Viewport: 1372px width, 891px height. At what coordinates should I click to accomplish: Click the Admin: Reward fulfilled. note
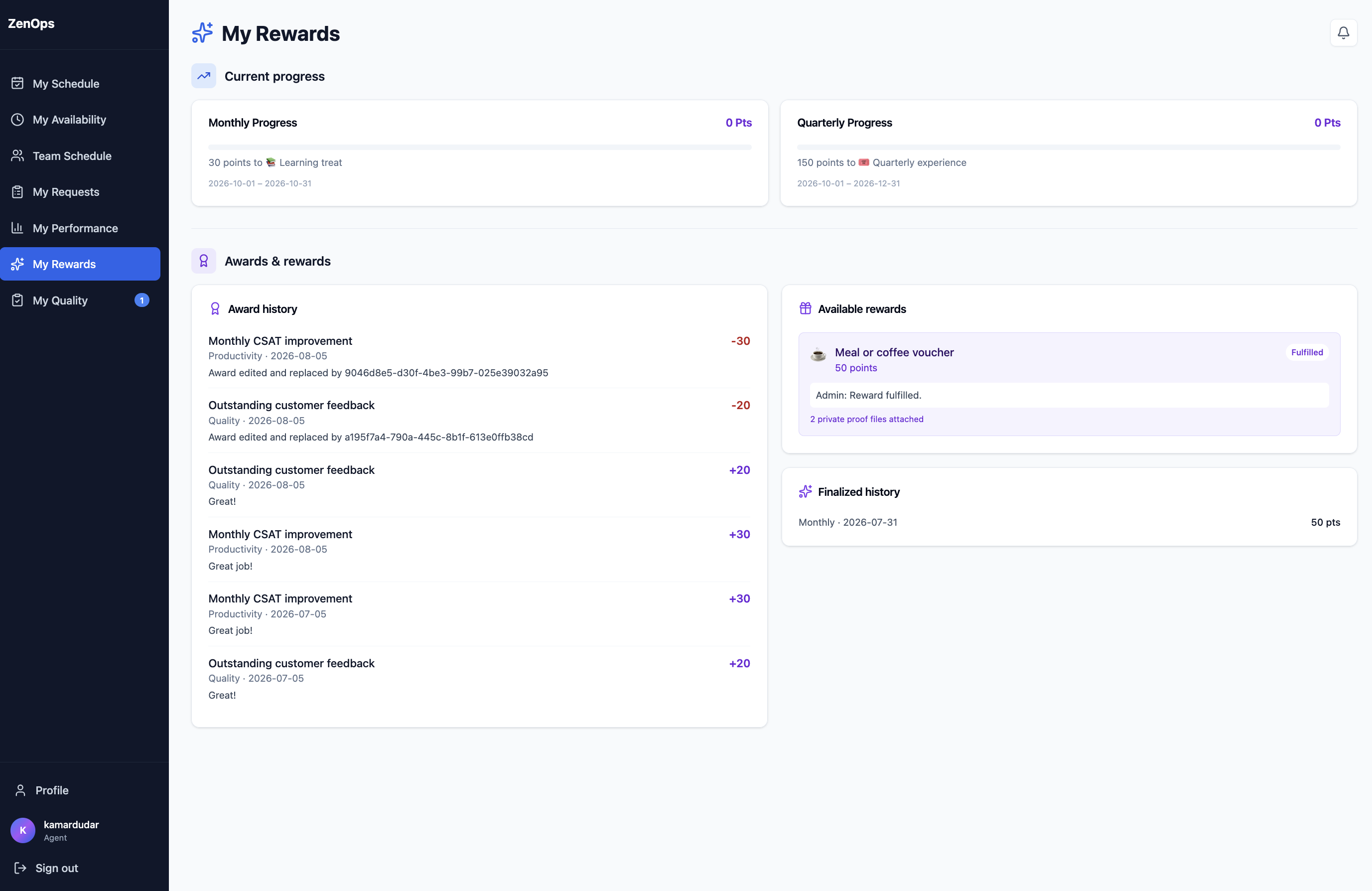[x=1069, y=395]
